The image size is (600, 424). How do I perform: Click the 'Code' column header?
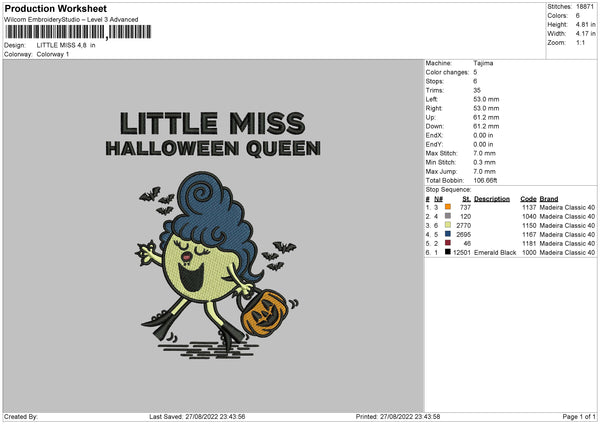[x=528, y=199]
